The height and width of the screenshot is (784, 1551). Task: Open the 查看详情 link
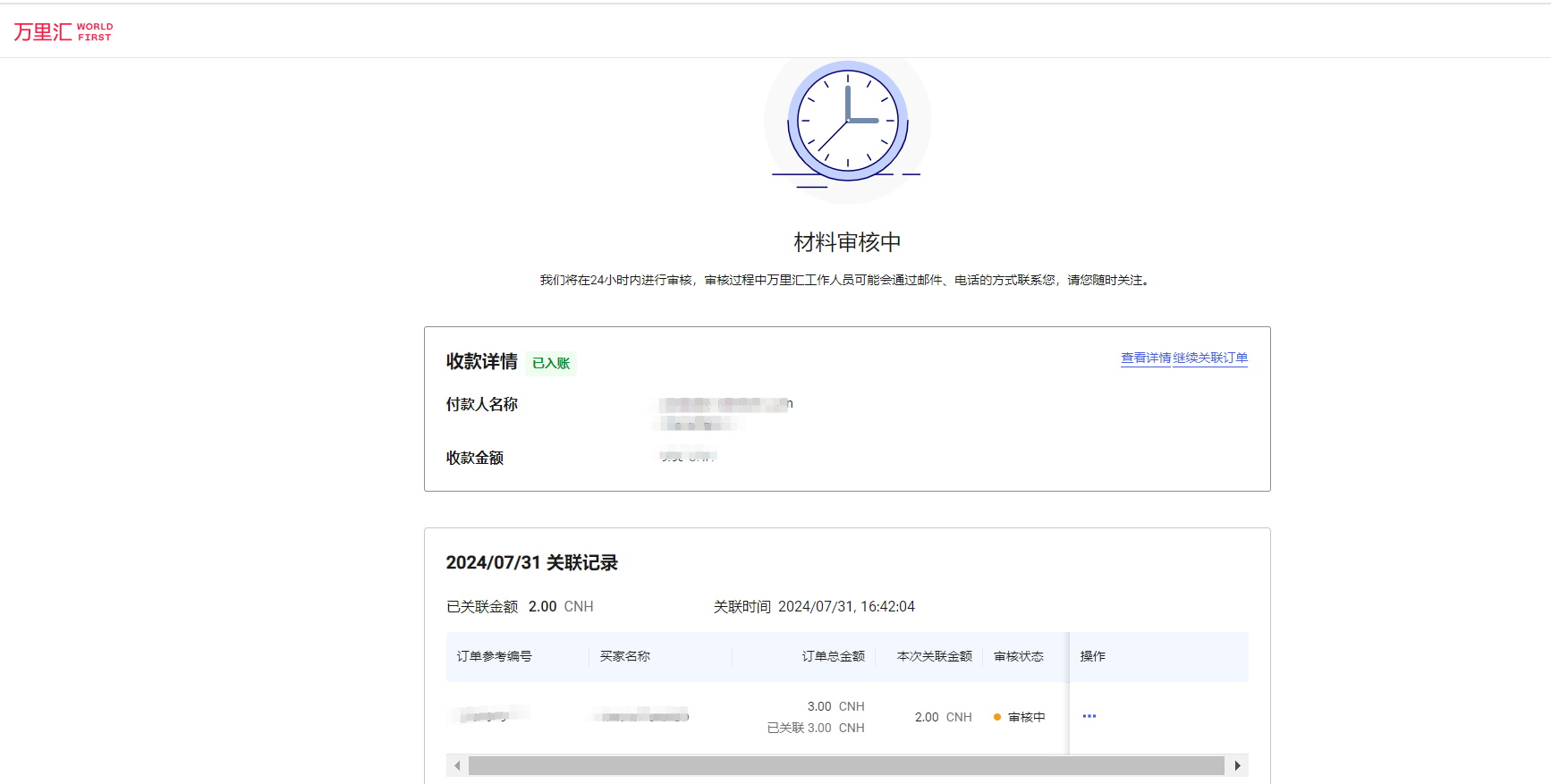pos(1145,358)
